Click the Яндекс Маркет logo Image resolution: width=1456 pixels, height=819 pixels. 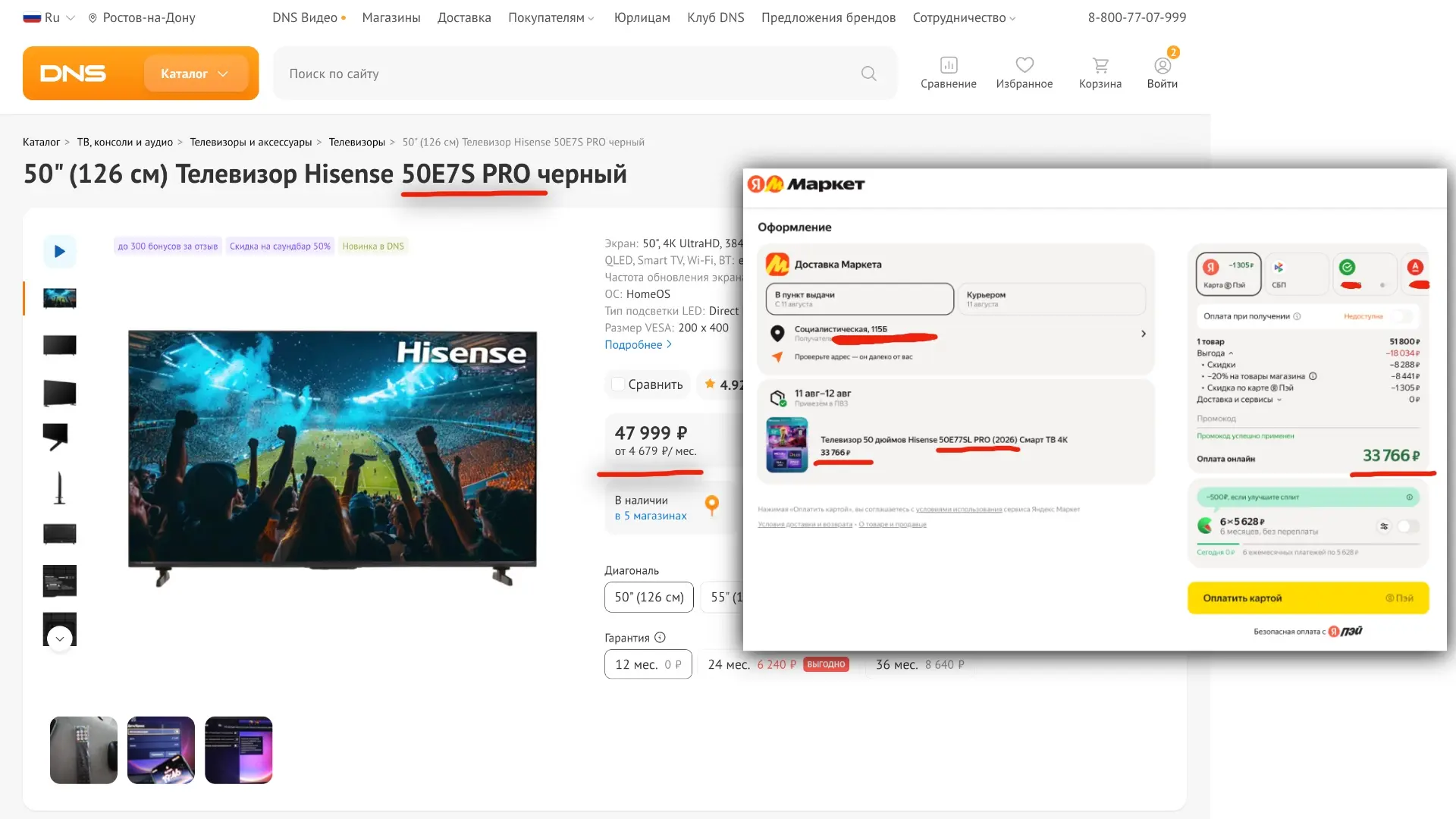click(x=806, y=184)
